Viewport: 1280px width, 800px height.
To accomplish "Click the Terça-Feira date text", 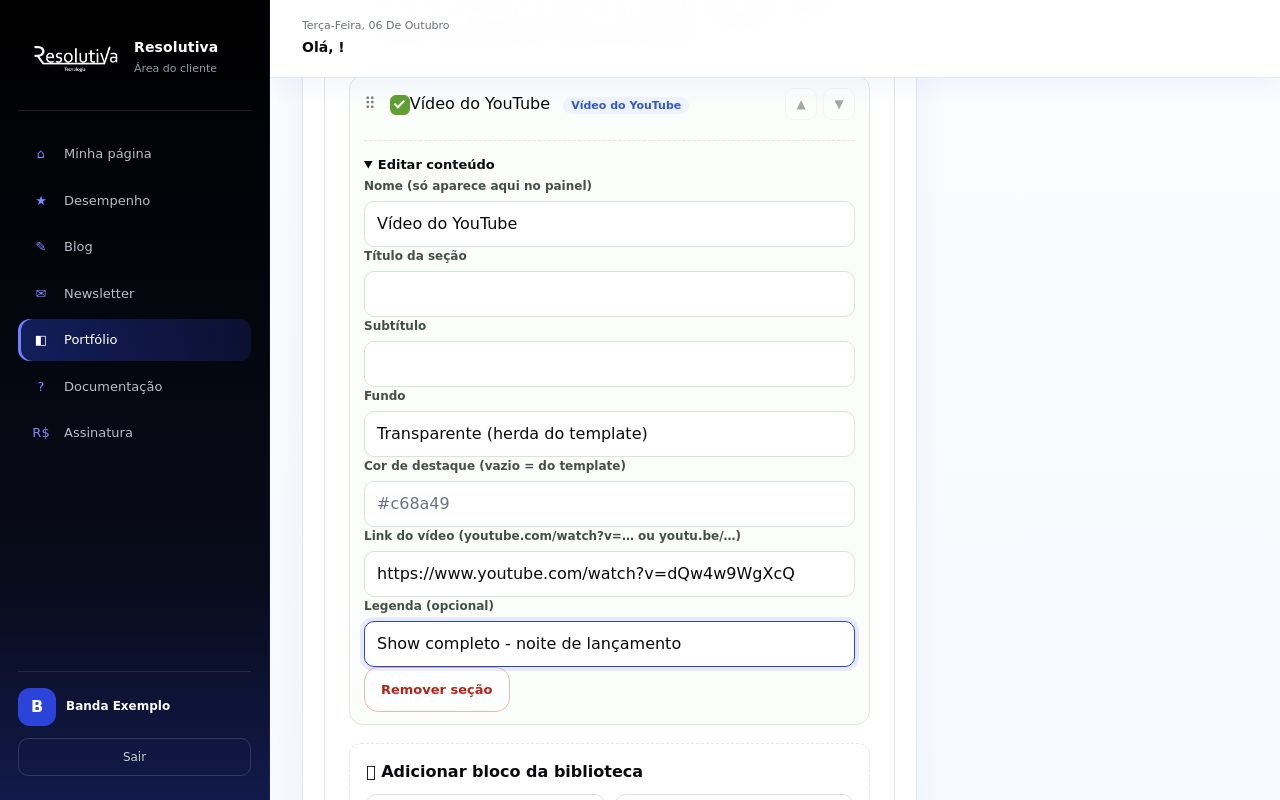I will point(375,25).
